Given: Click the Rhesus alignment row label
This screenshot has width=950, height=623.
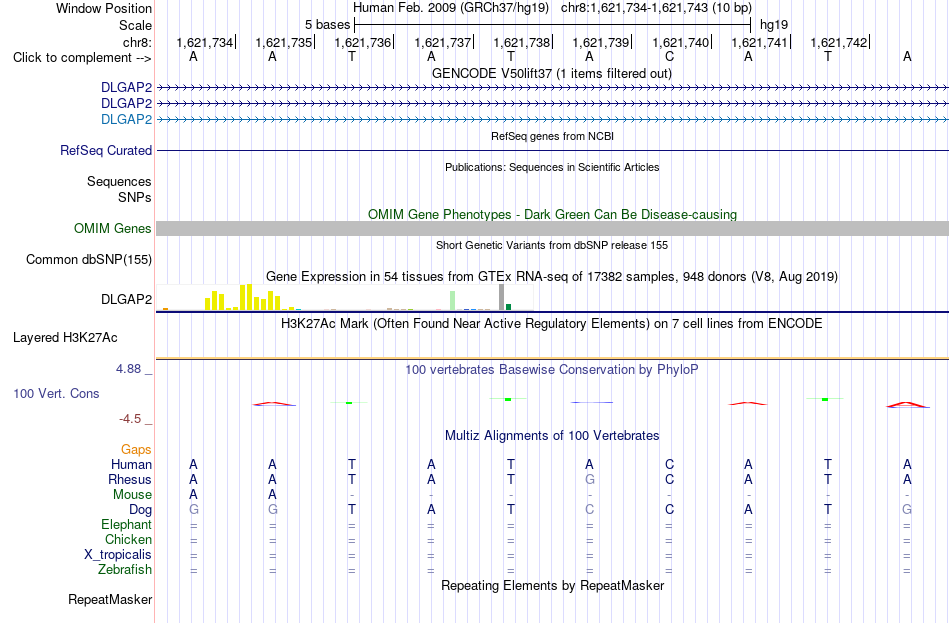Looking at the screenshot, I should click(x=130, y=479).
